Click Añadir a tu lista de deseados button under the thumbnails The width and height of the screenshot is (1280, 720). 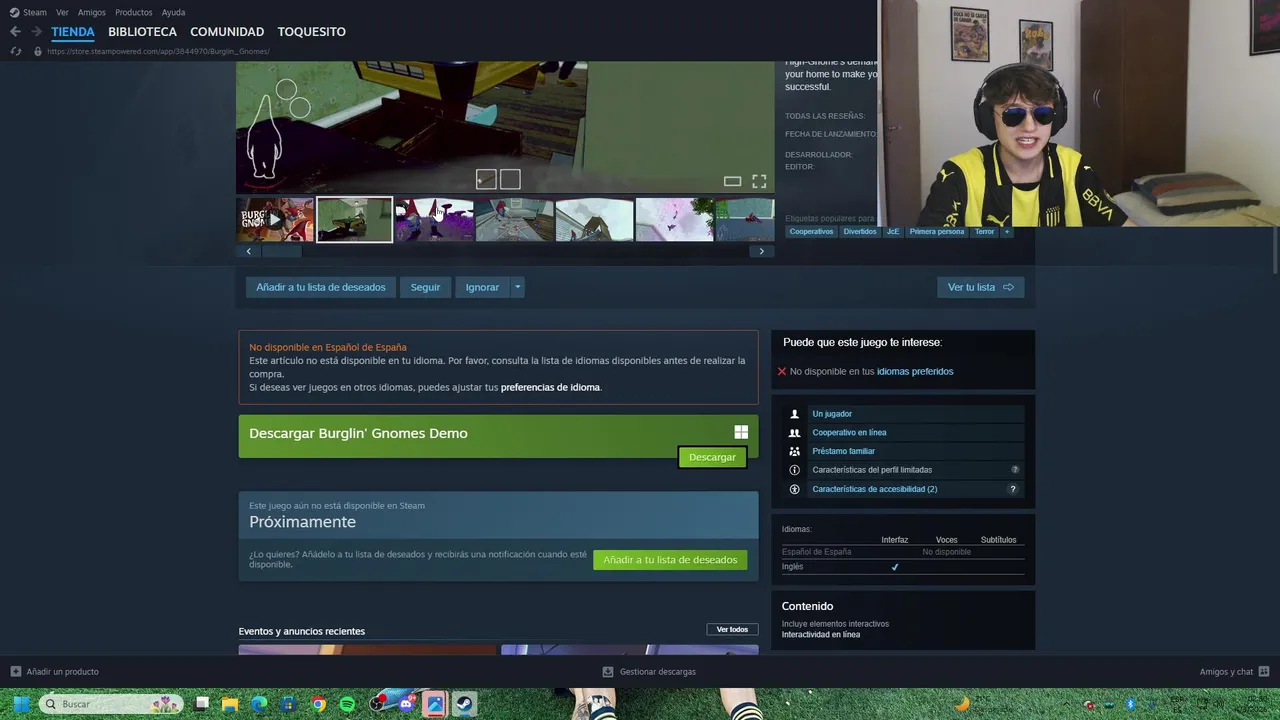pyautogui.click(x=321, y=287)
